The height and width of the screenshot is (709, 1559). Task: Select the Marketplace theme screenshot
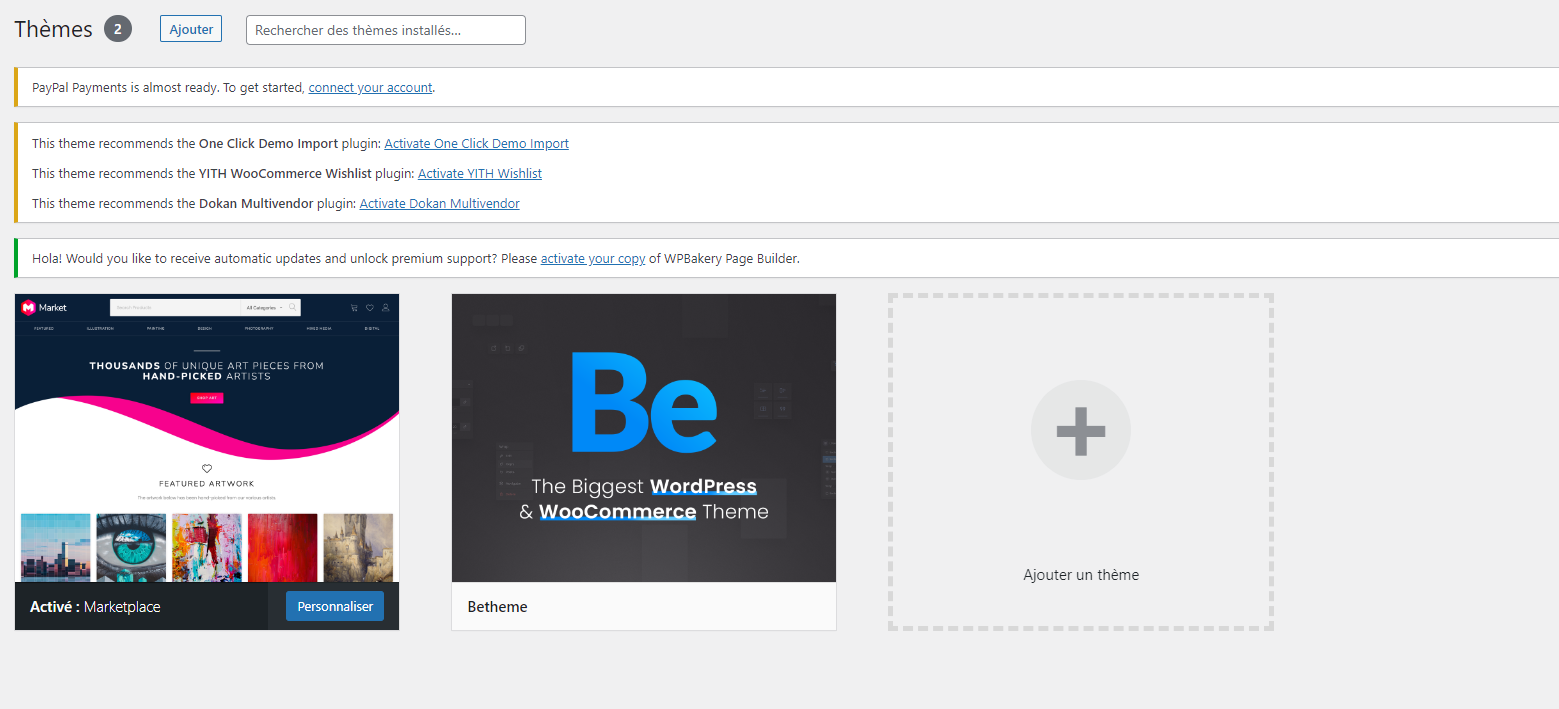[207, 438]
